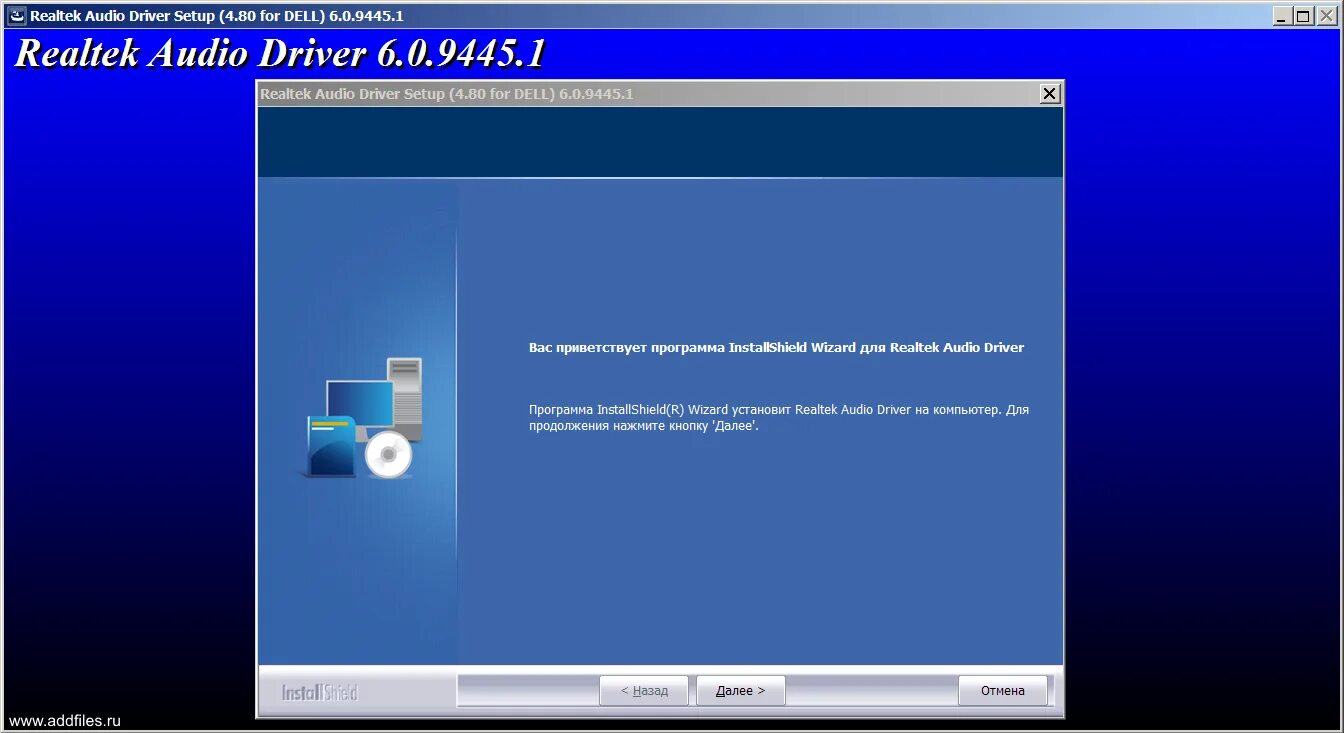Image resolution: width=1344 pixels, height=733 pixels.
Task: Cancel setup with the Отмена button
Action: pos(1003,691)
